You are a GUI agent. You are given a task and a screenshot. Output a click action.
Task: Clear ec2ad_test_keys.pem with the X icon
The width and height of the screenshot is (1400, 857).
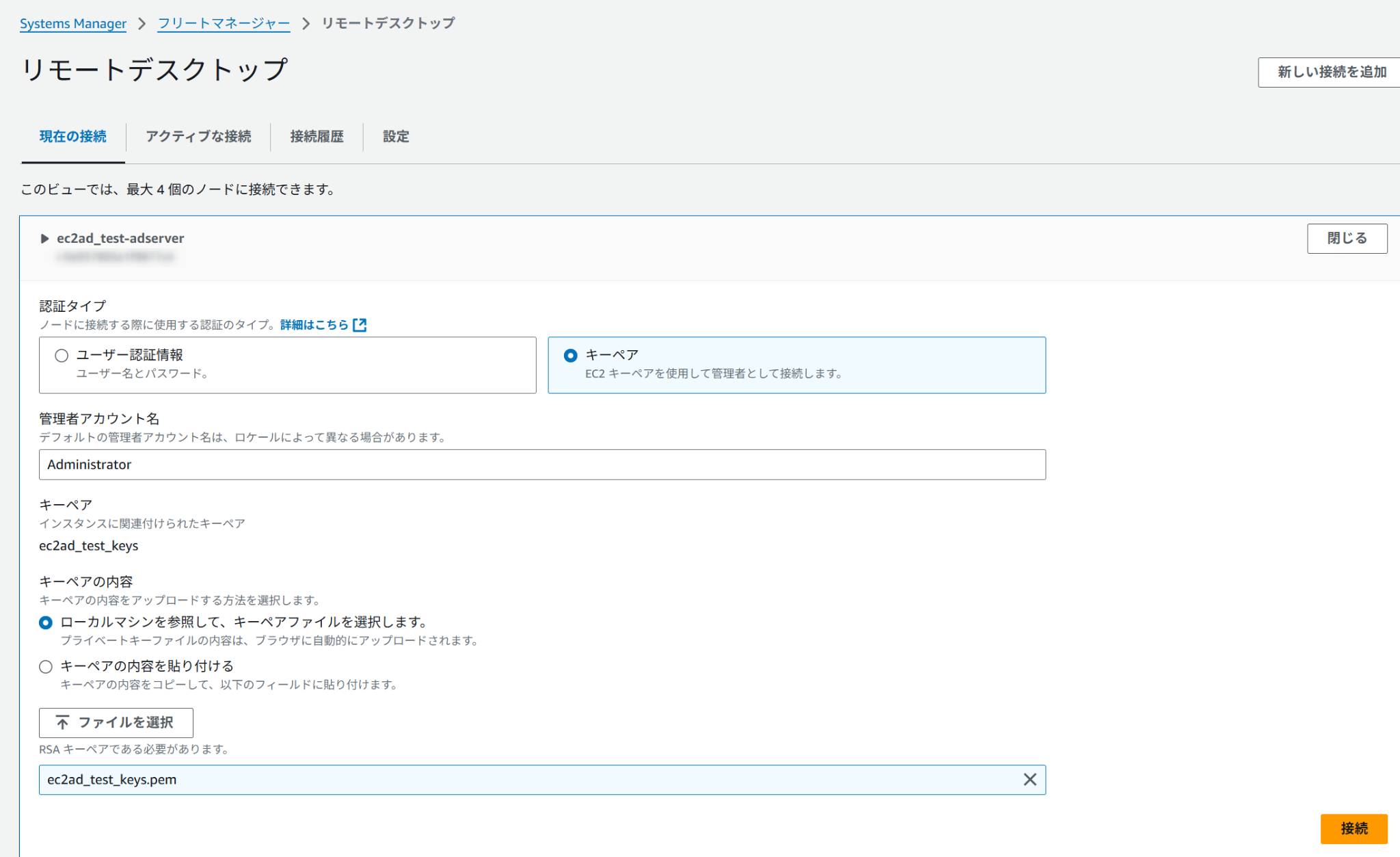1029,780
